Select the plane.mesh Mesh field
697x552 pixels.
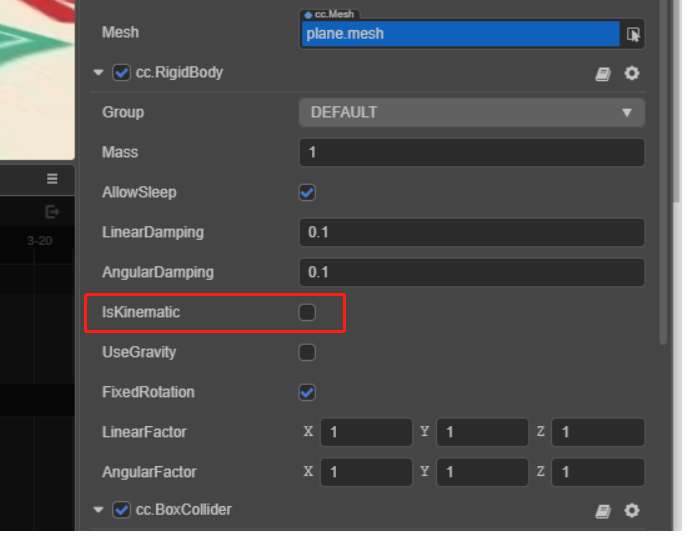click(461, 34)
